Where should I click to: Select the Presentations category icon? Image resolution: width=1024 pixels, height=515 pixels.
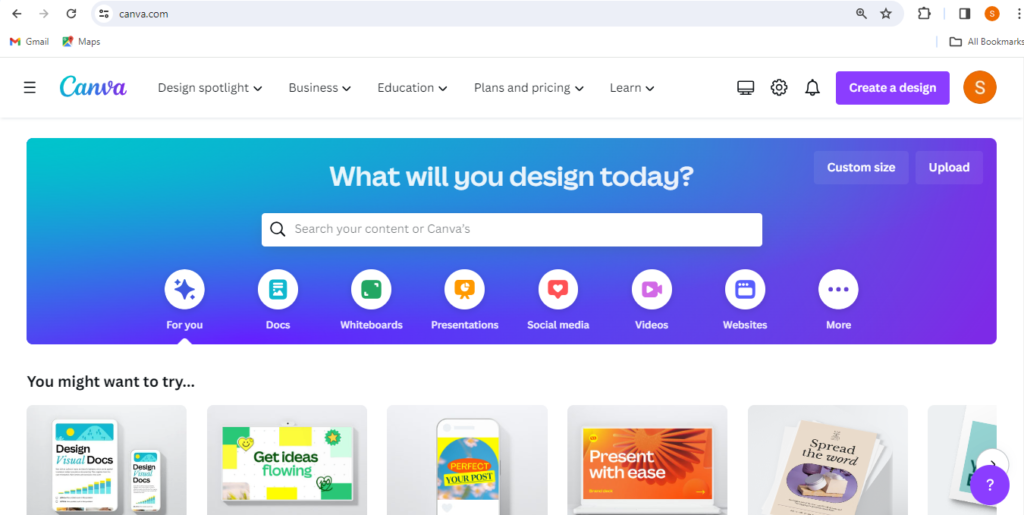464,289
